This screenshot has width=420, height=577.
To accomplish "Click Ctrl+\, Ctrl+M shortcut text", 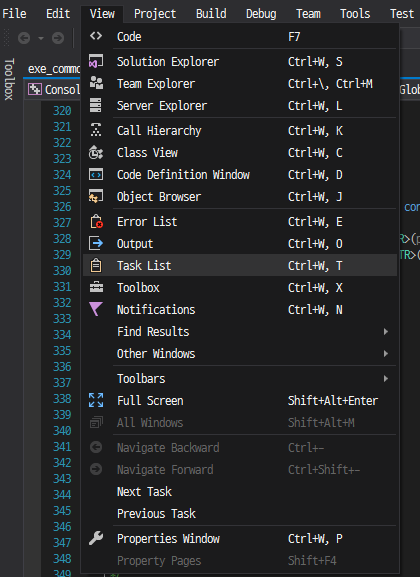I will 330,84.
